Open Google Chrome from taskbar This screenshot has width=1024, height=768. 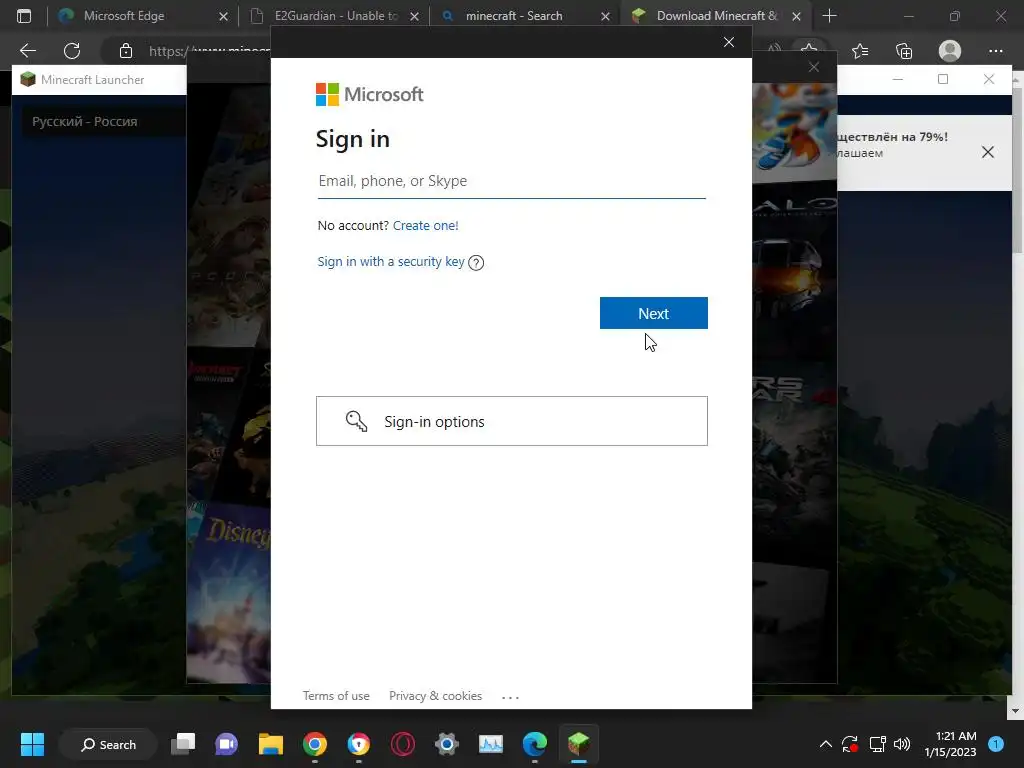[315, 744]
